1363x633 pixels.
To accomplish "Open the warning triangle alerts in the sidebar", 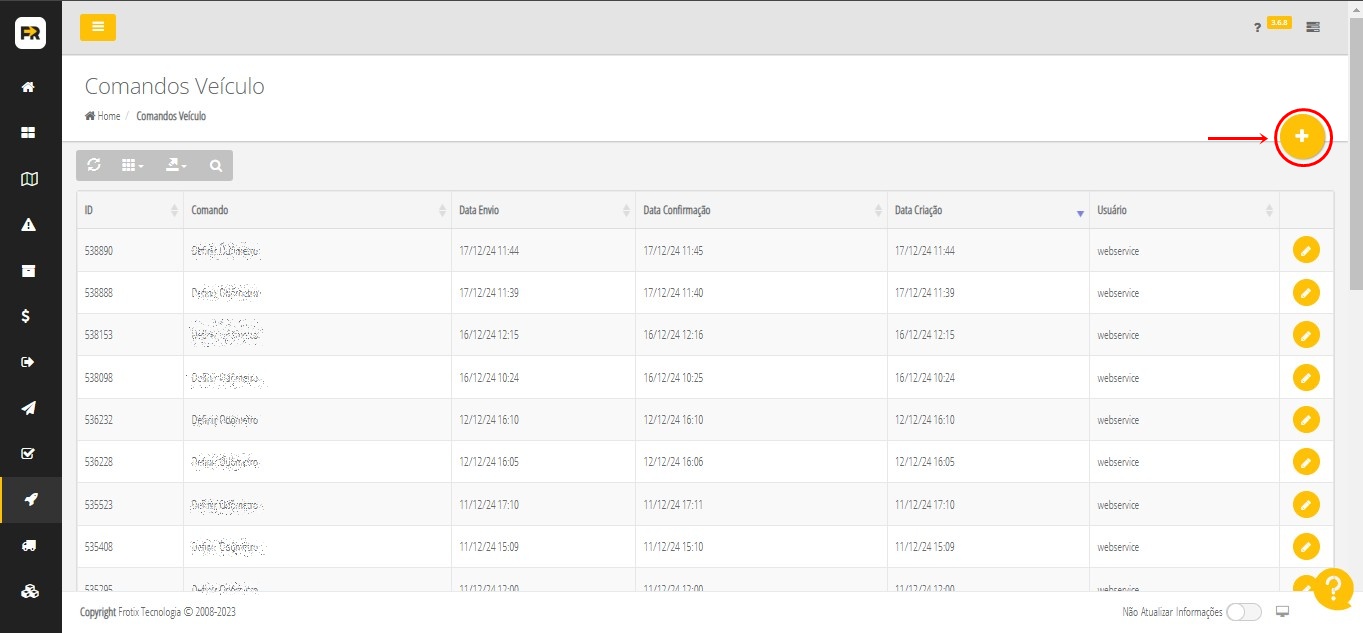I will pyautogui.click(x=29, y=225).
